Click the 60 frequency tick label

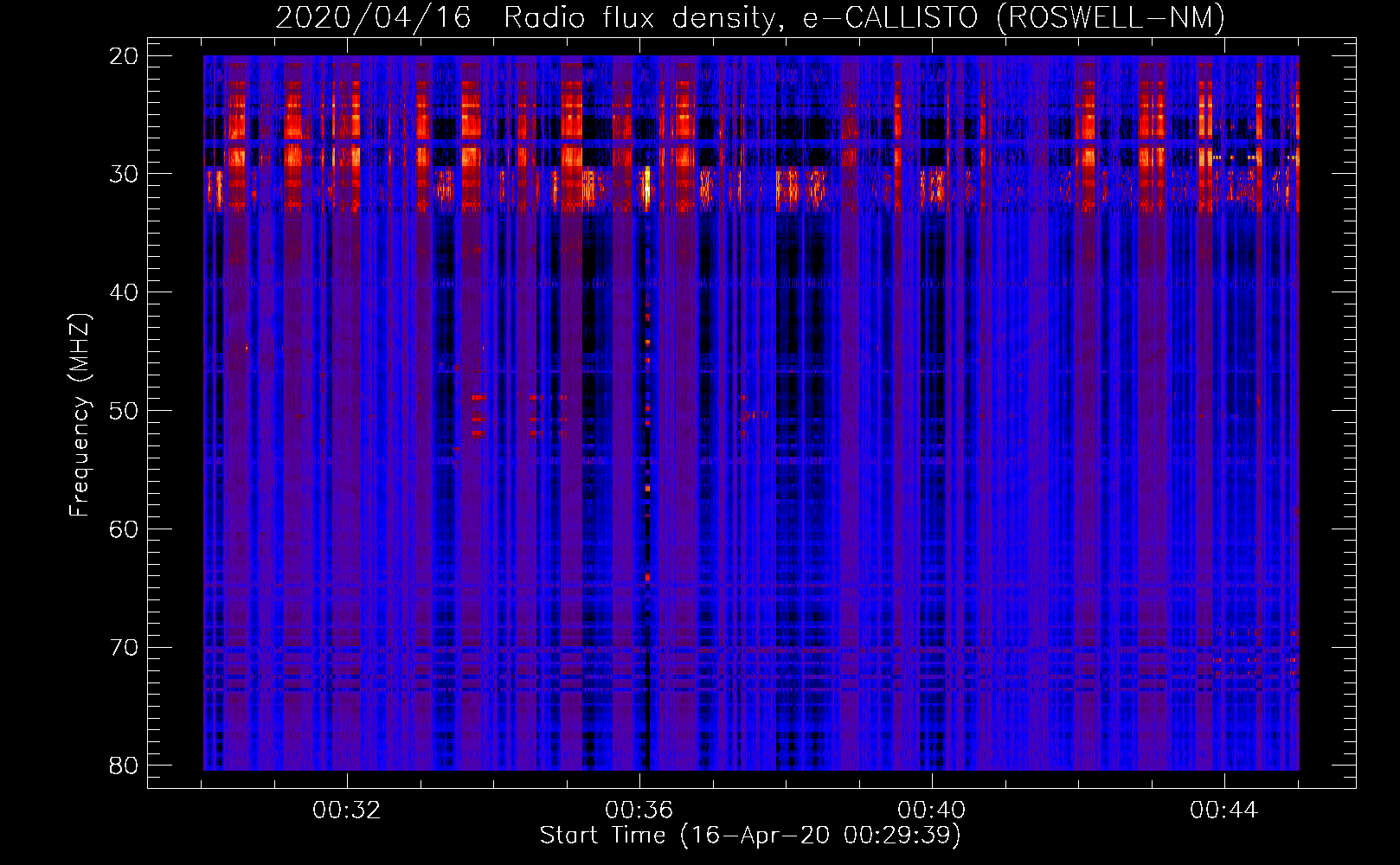tap(124, 529)
